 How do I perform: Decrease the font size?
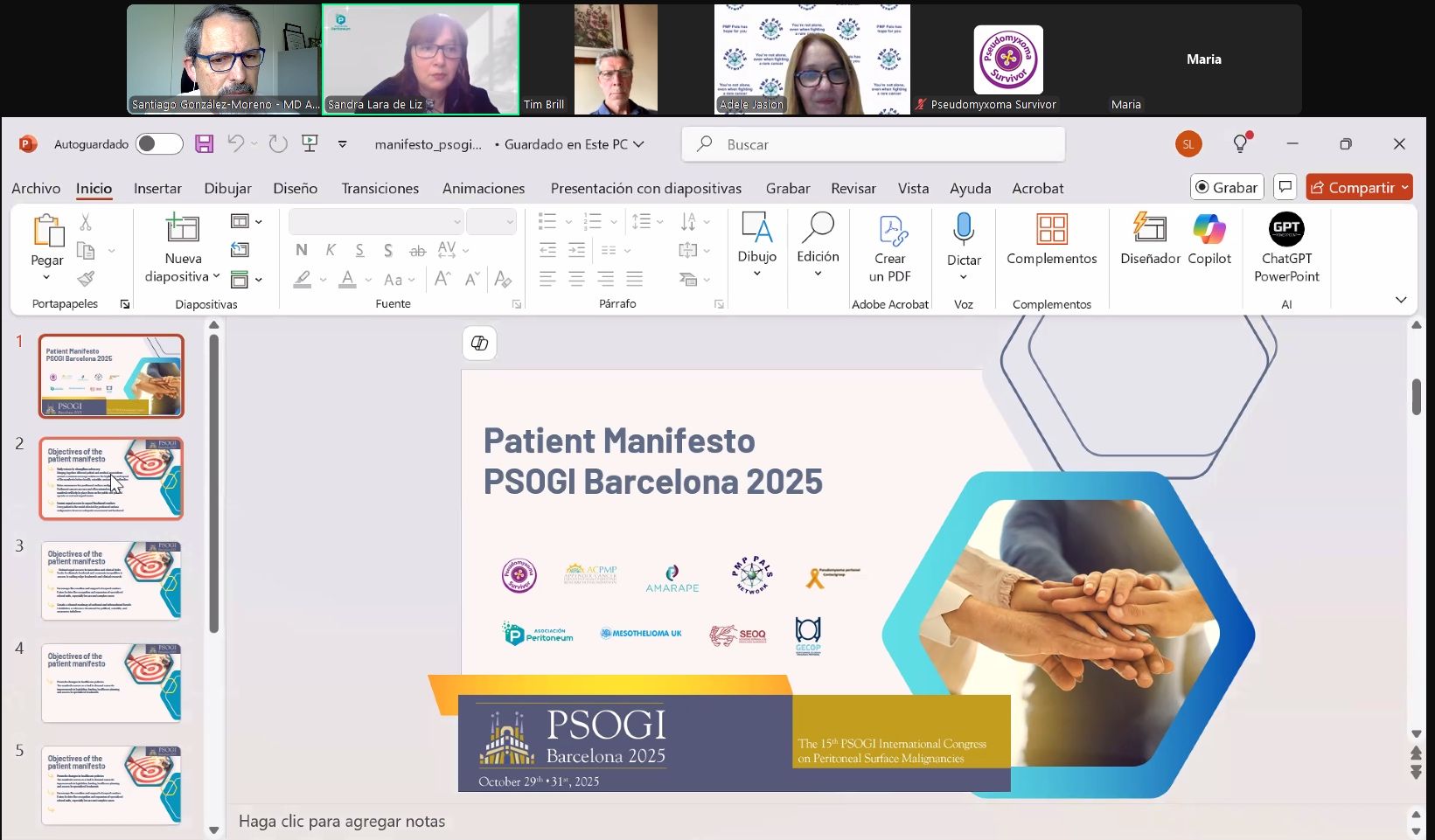pyautogui.click(x=472, y=279)
